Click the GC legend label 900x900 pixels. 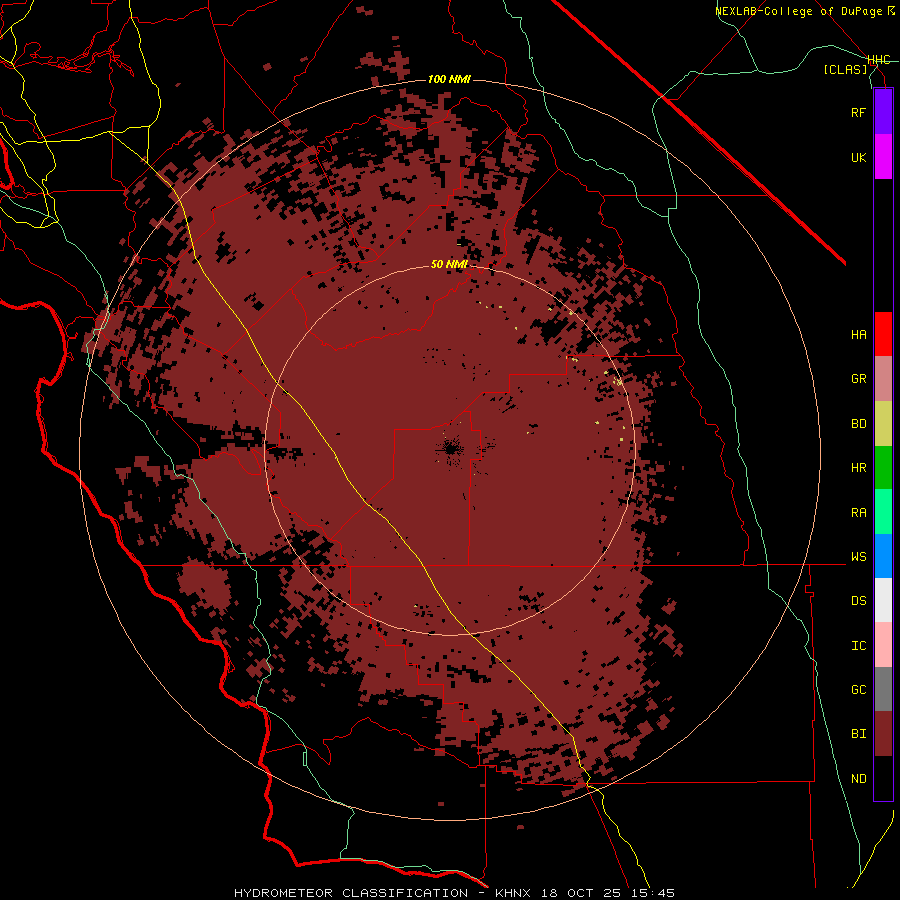859,690
